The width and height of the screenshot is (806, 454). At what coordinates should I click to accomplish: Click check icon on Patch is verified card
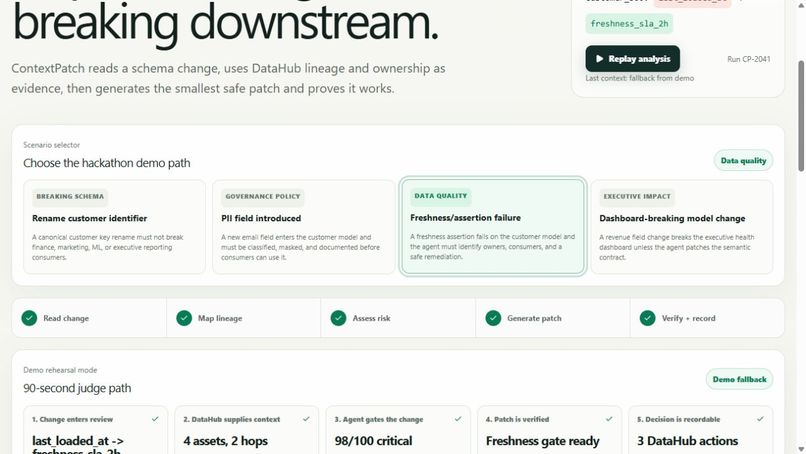pyautogui.click(x=609, y=419)
